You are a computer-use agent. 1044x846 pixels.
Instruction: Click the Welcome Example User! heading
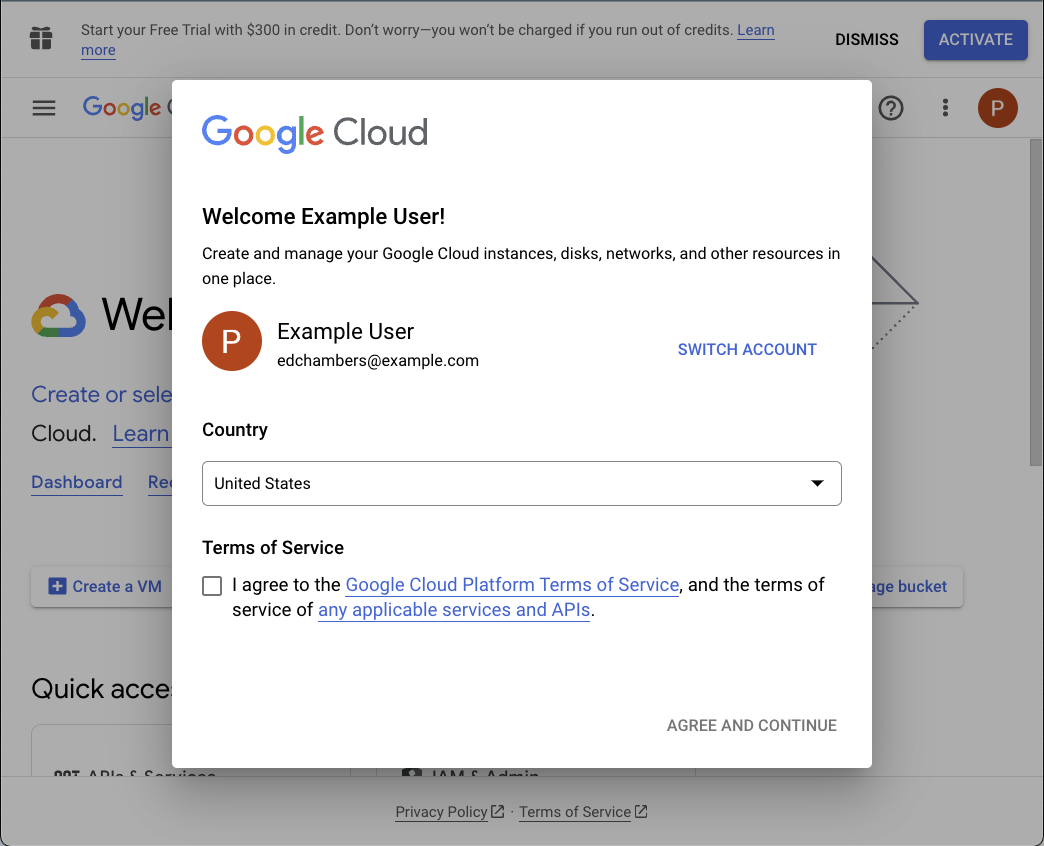pos(324,216)
